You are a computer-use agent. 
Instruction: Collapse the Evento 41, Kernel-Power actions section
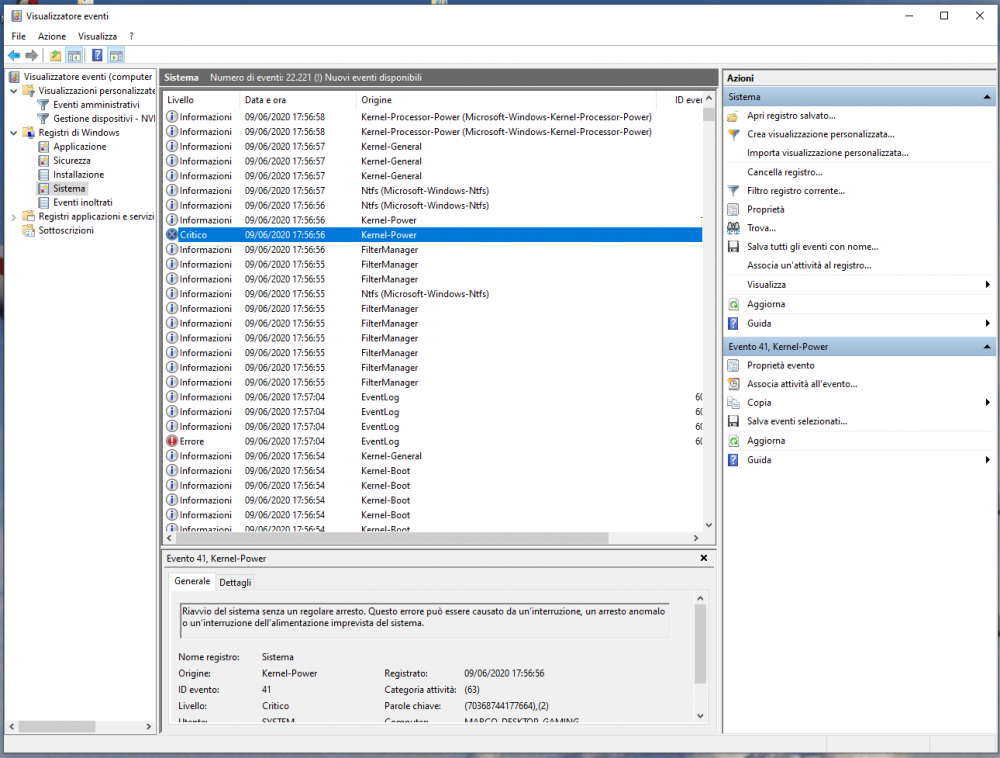coord(987,346)
